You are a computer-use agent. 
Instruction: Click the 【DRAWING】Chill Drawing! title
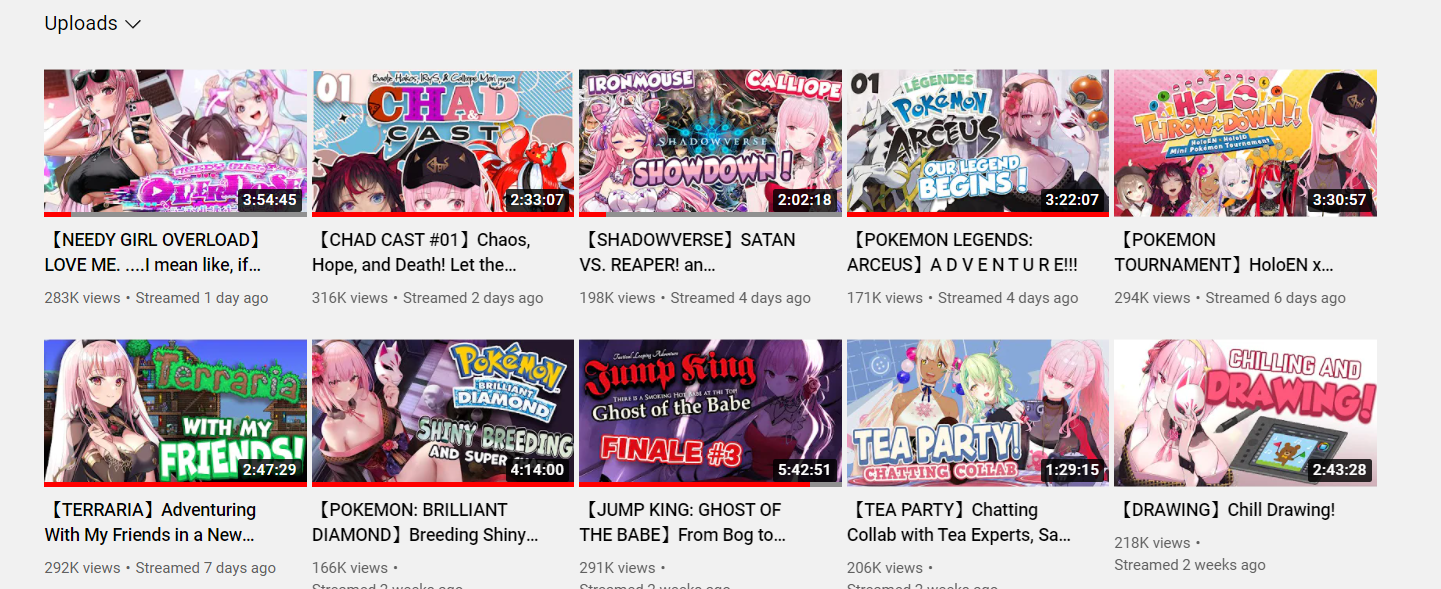pyautogui.click(x=1225, y=510)
